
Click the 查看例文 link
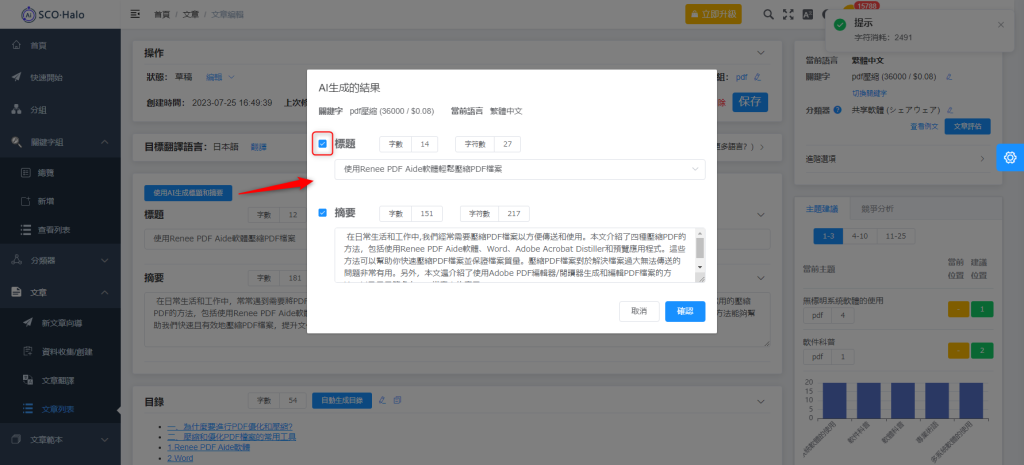pos(923,127)
